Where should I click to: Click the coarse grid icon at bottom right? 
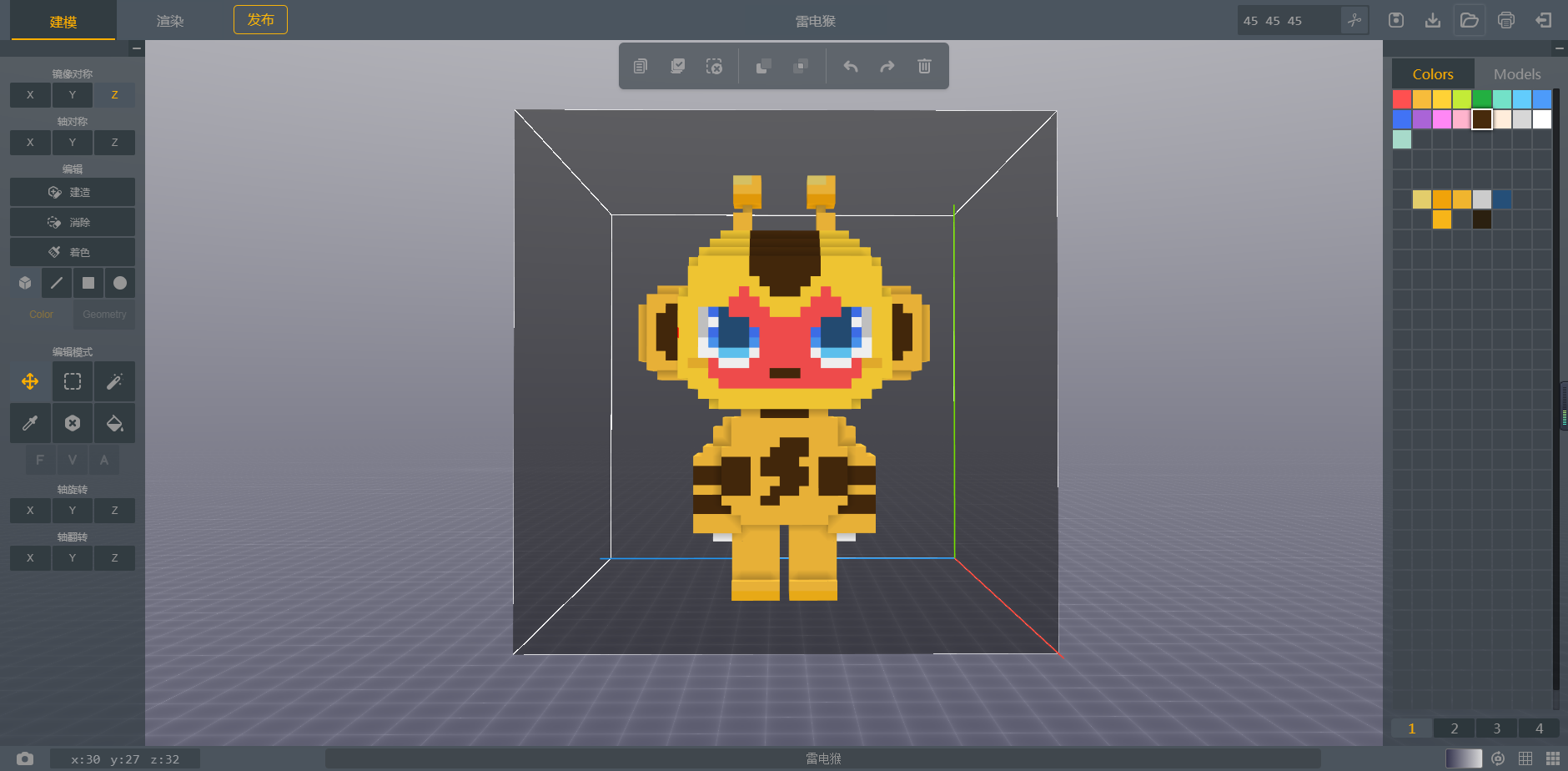coord(1525,758)
